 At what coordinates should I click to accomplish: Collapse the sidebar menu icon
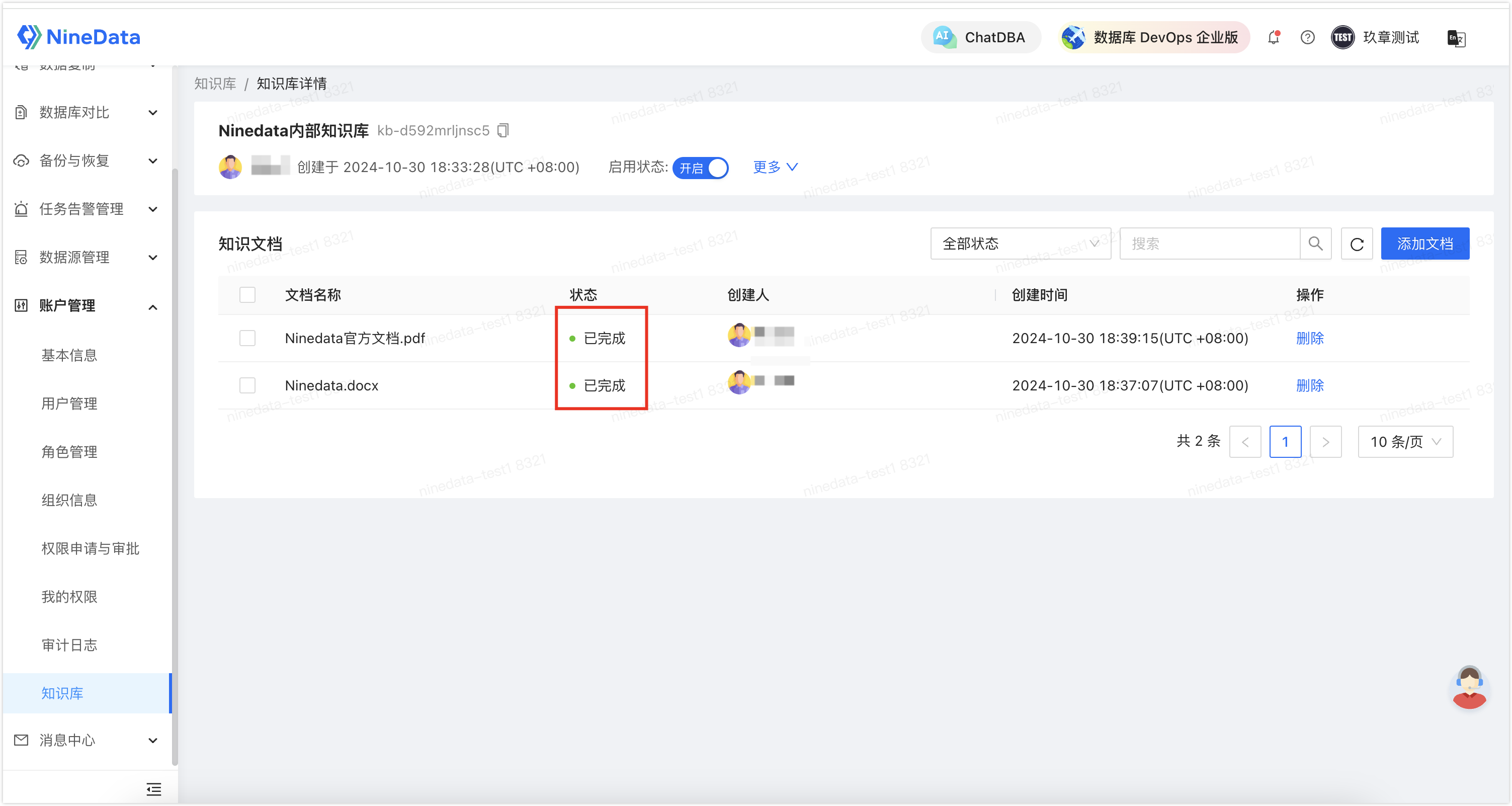point(154,788)
